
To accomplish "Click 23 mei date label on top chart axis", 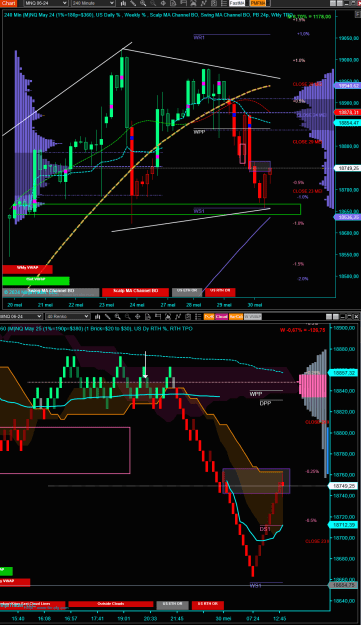I will [x=106, y=305].
